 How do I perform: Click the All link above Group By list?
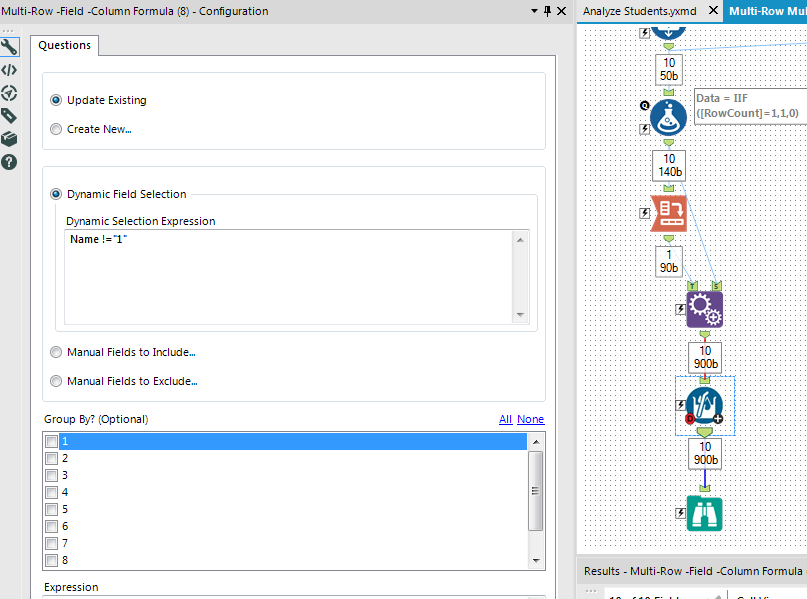pyautogui.click(x=506, y=419)
